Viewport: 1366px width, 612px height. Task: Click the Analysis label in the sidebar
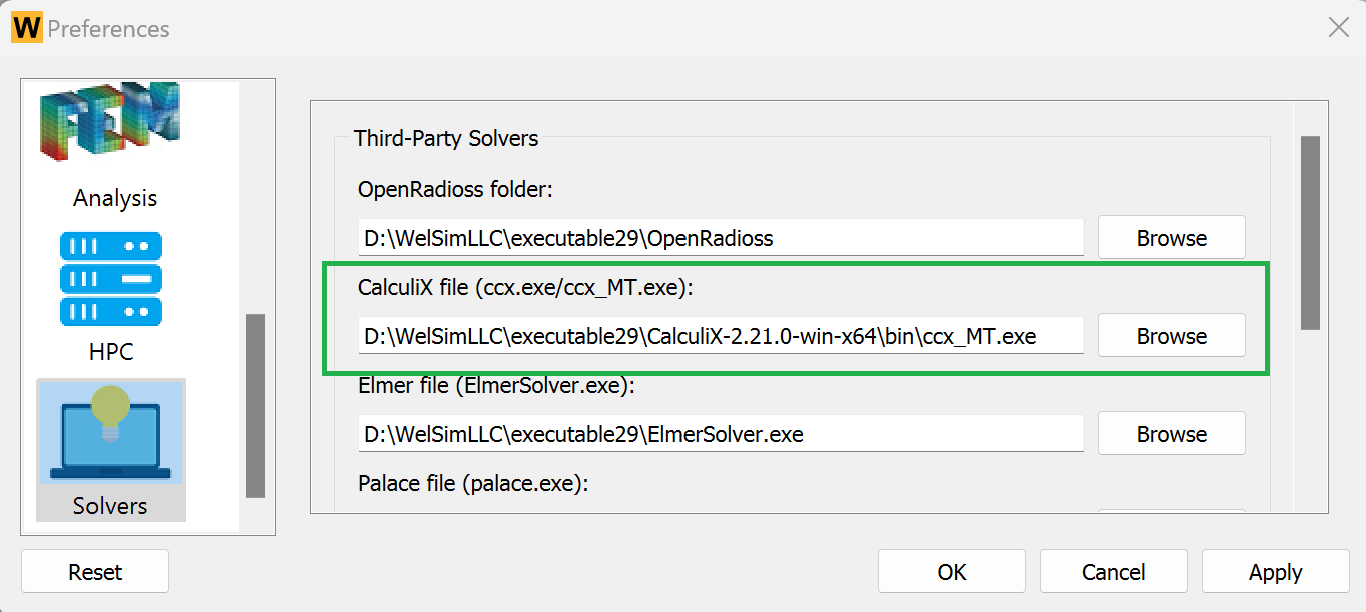114,198
